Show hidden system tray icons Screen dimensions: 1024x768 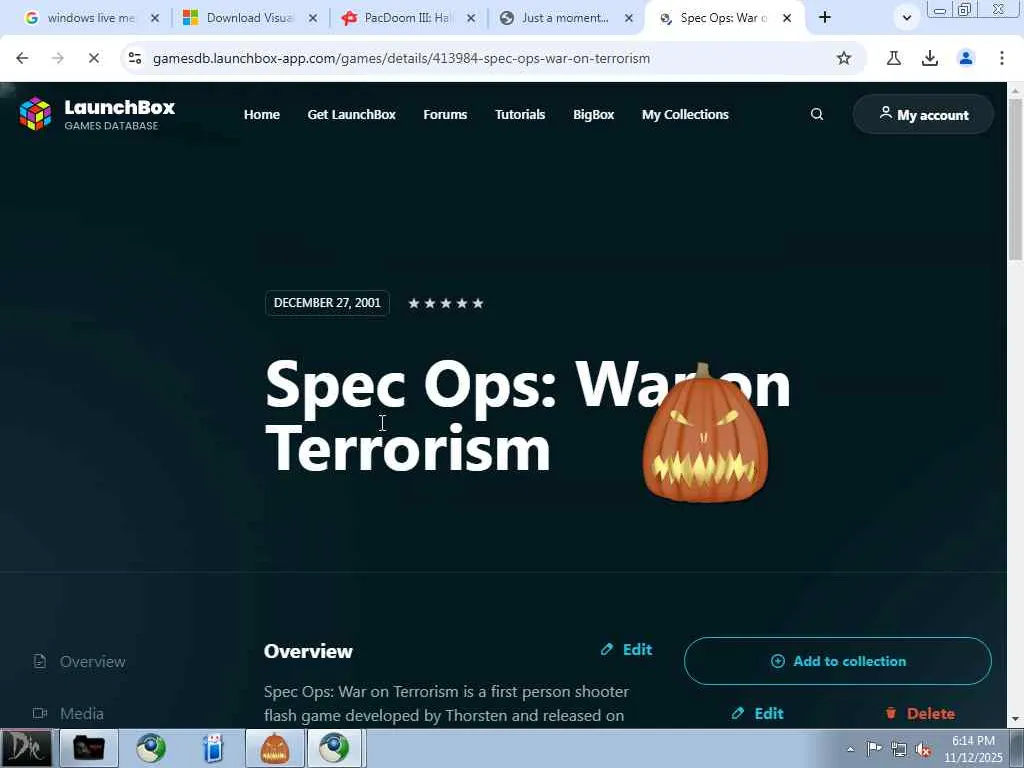coord(850,749)
